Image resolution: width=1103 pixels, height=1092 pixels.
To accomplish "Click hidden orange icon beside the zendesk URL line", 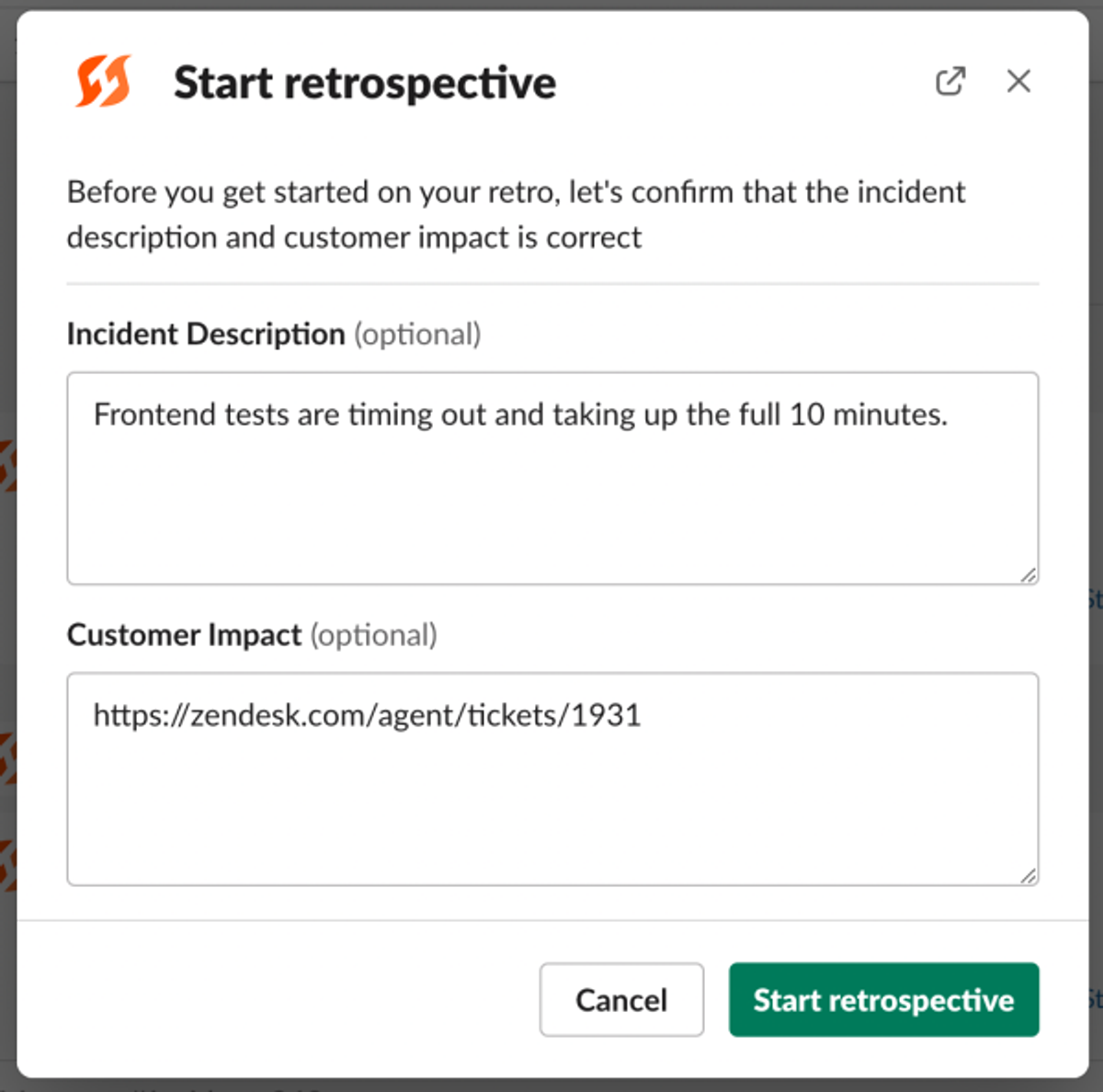I will [x=7, y=758].
